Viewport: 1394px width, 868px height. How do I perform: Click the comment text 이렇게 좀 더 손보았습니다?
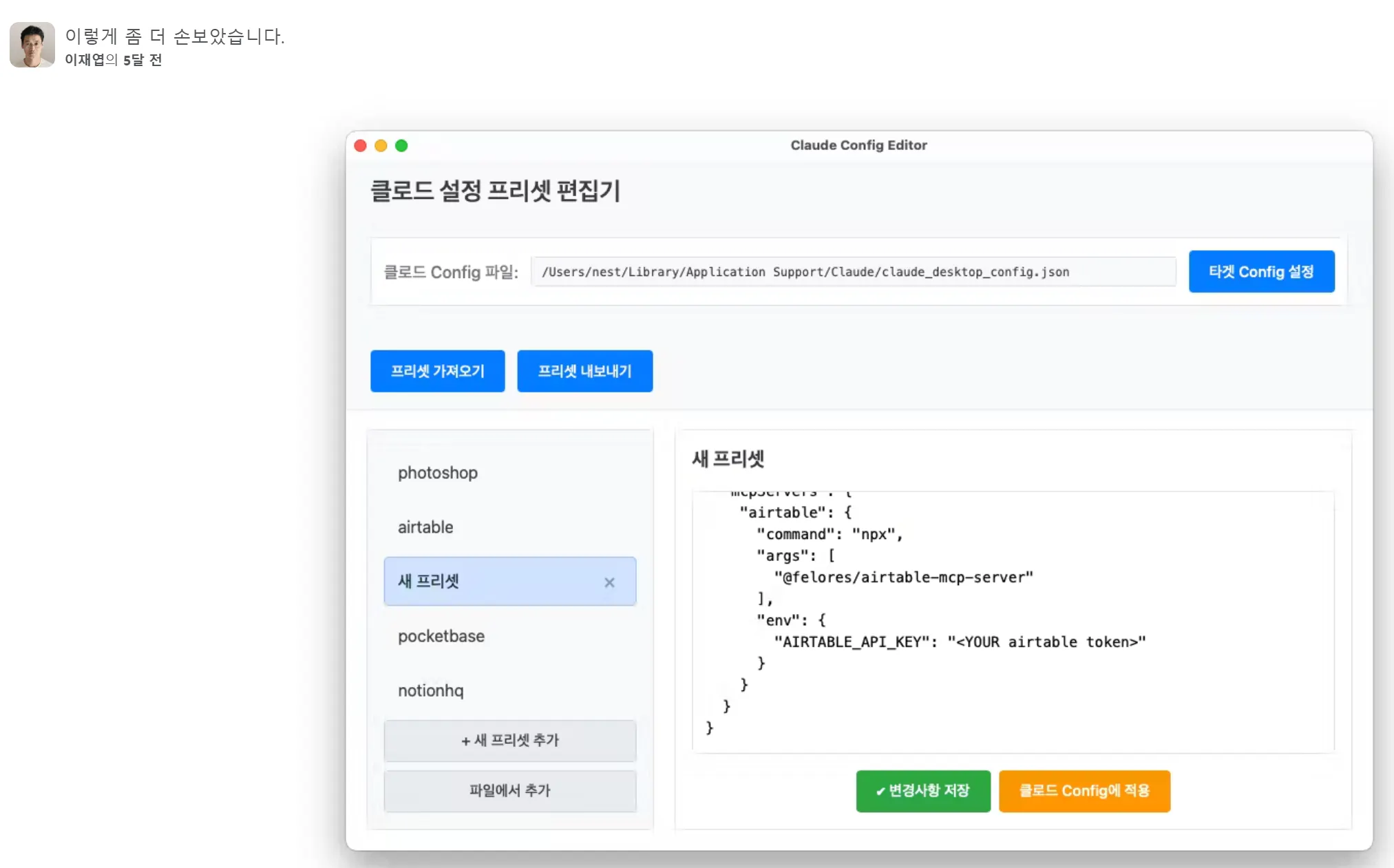(175, 36)
